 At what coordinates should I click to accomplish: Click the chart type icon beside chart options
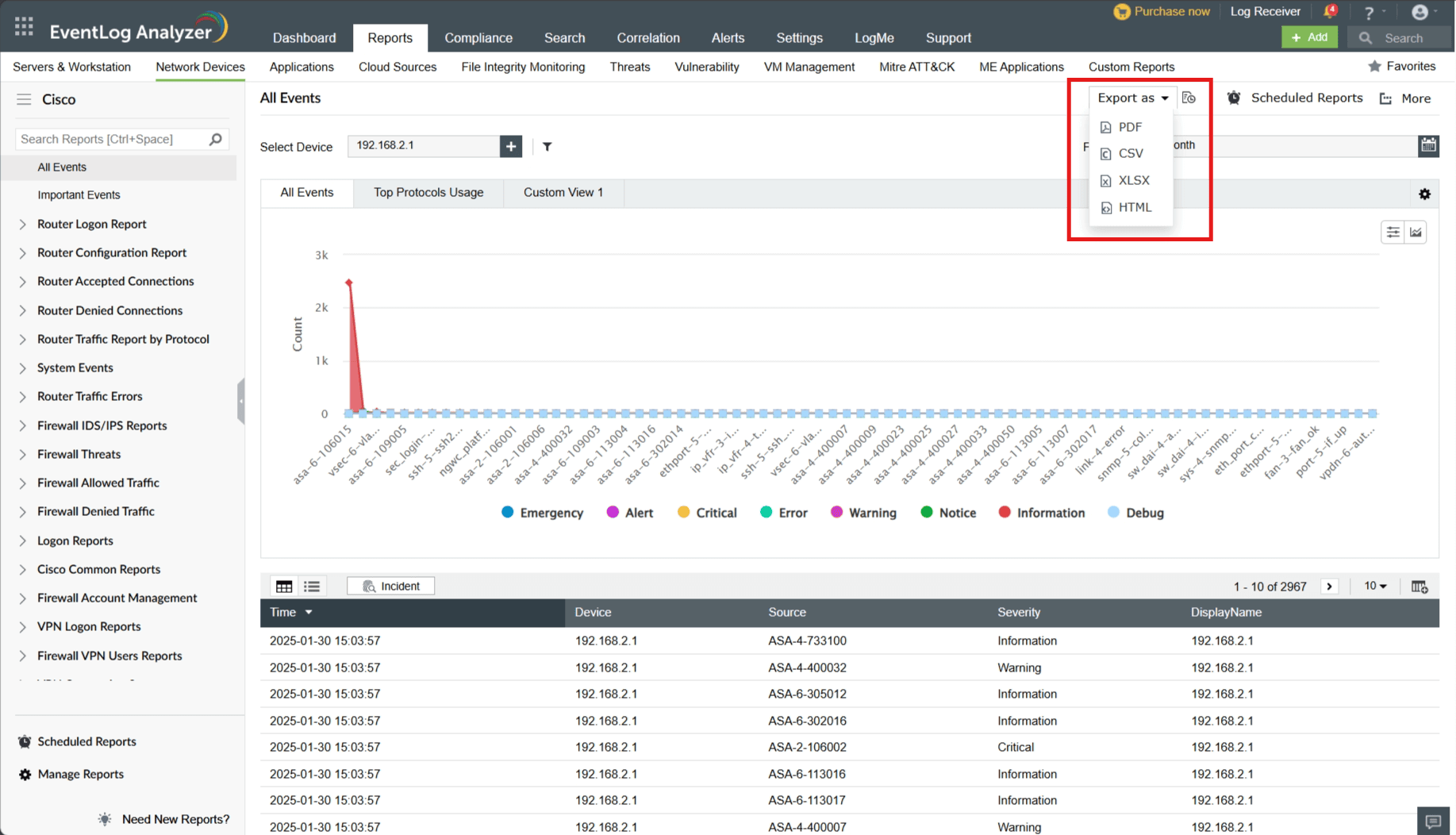point(1416,233)
